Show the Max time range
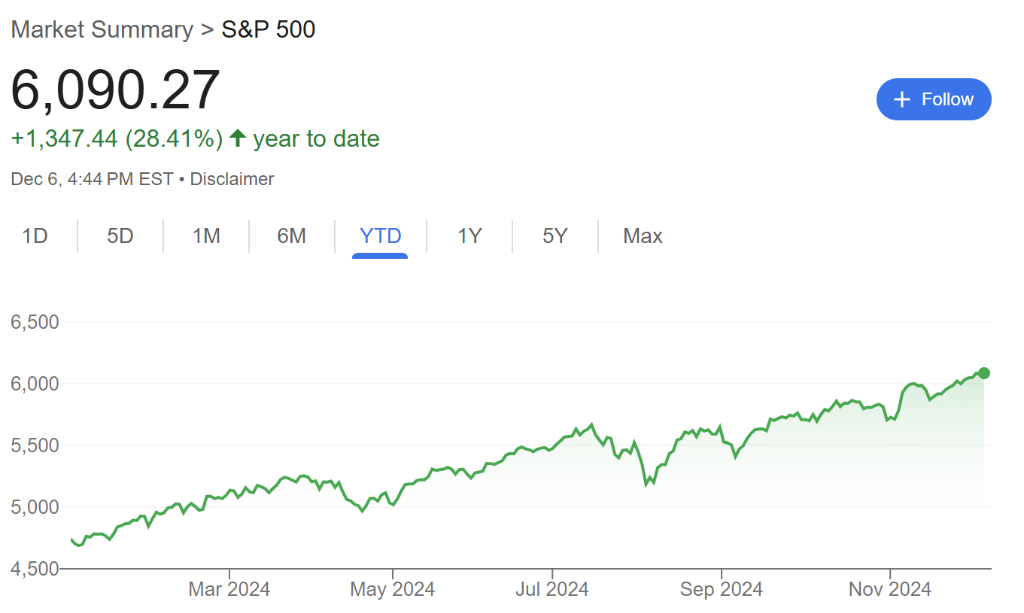The height and width of the screenshot is (613, 1024). coord(642,236)
